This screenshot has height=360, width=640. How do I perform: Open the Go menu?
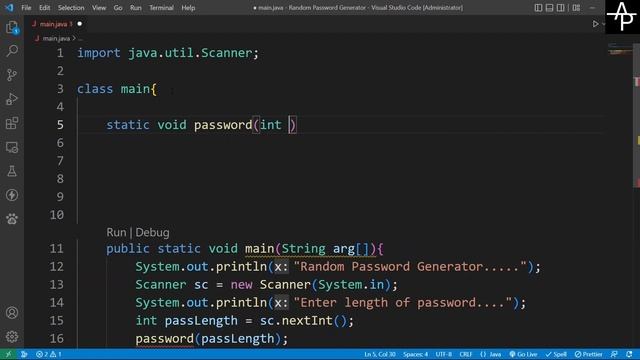coord(118,8)
